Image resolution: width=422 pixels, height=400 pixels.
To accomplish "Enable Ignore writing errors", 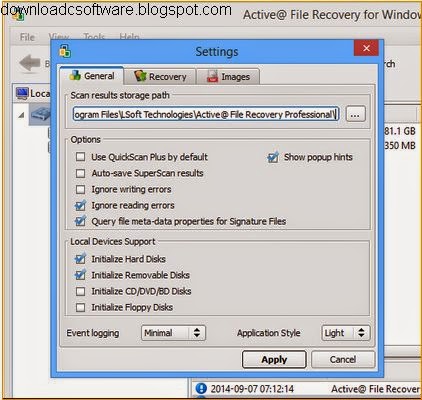I will coord(80,189).
